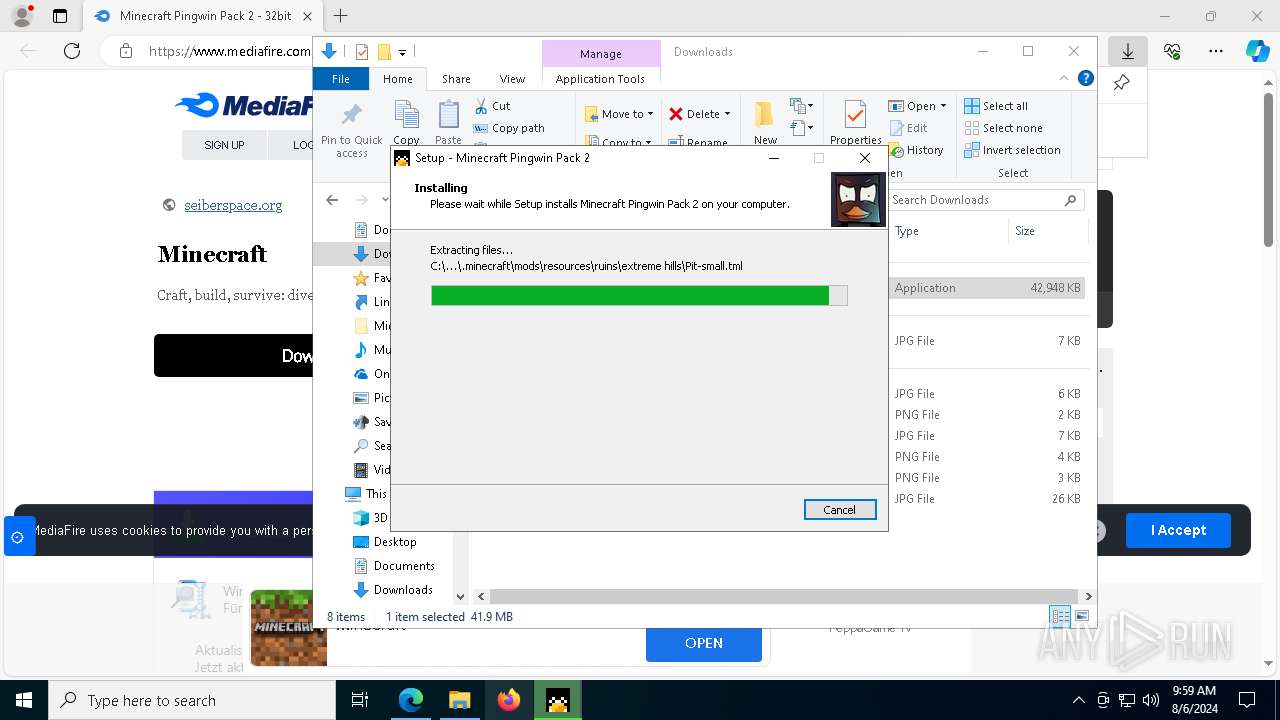
Task: Open a new tab in Edge
Action: 341,16
